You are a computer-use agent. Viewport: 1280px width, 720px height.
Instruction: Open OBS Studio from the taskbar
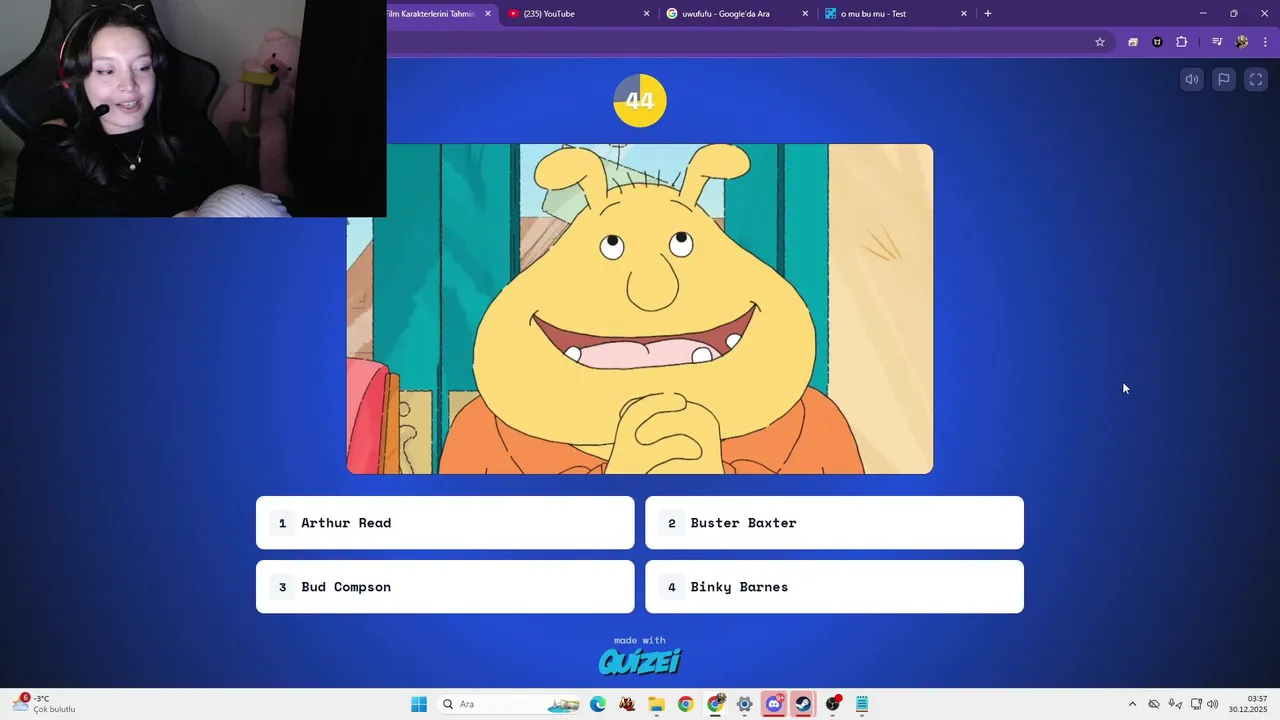pos(833,704)
